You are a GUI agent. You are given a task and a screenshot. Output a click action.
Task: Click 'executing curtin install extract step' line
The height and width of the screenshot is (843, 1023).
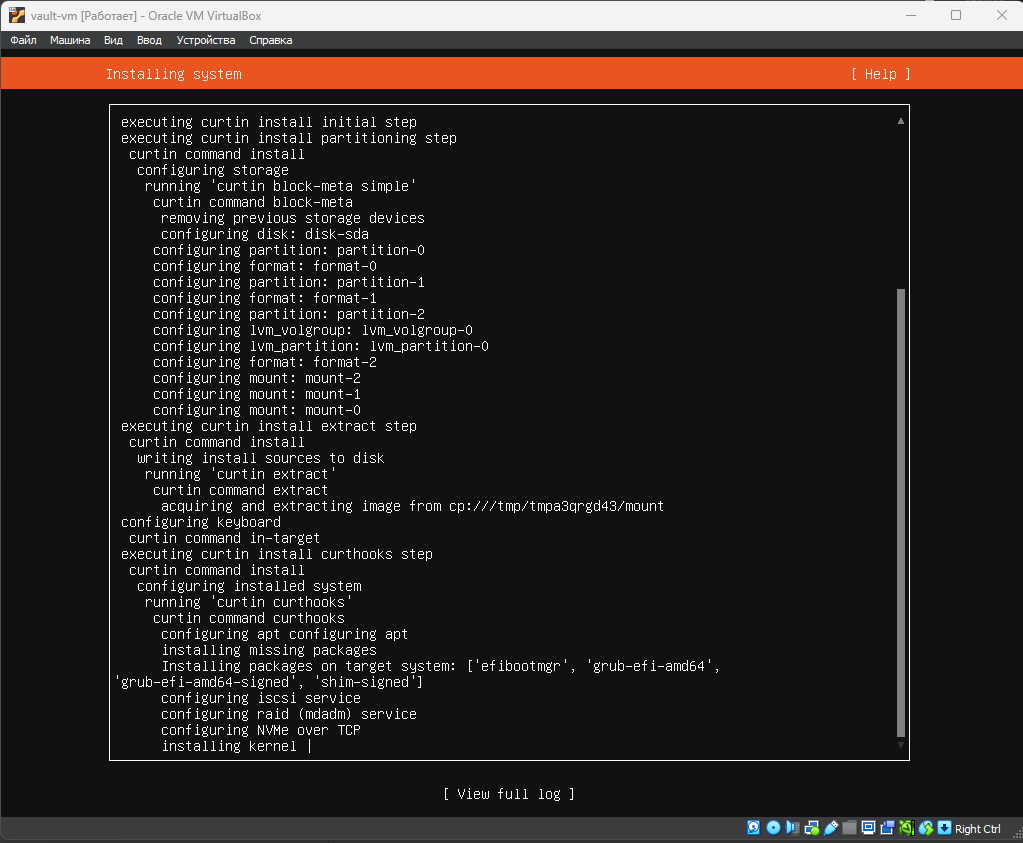click(269, 426)
